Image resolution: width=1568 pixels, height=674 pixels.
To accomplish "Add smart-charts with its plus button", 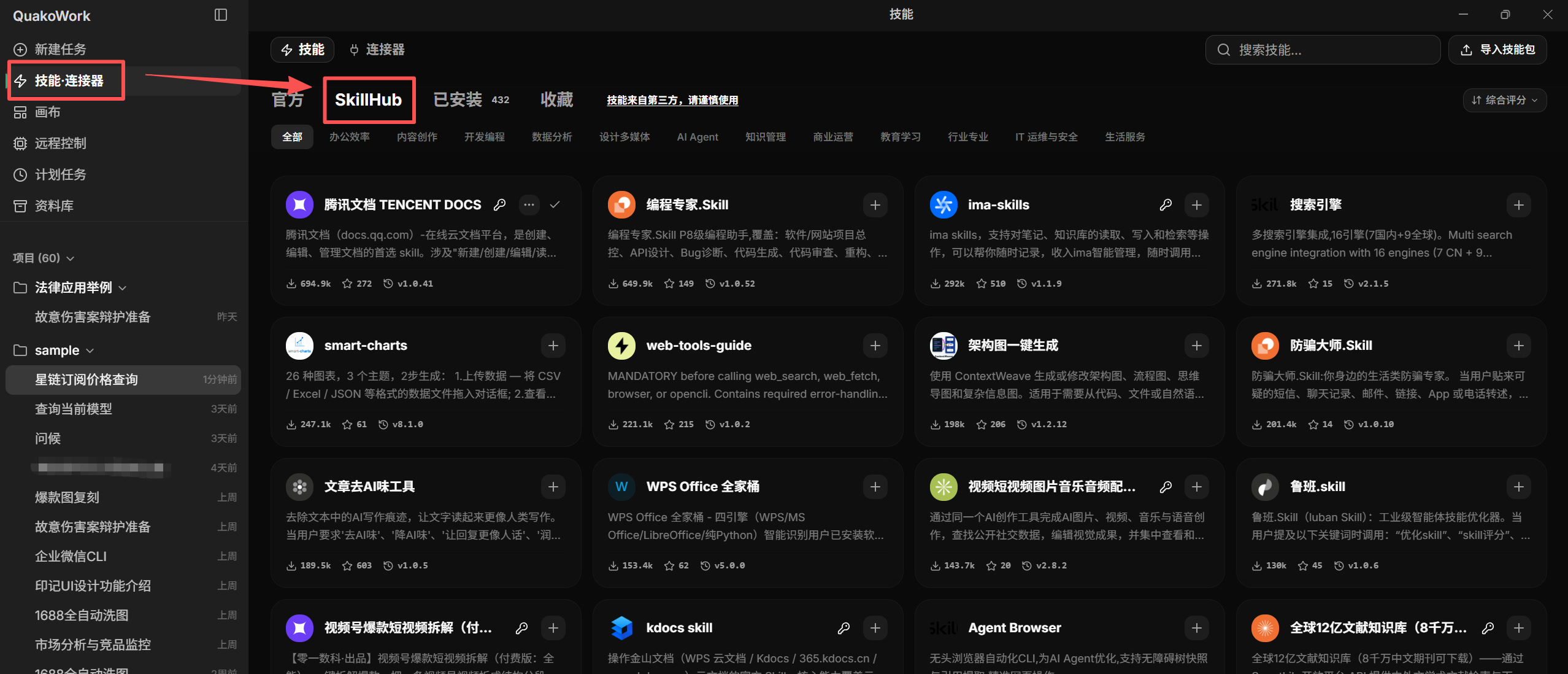I will click(553, 346).
